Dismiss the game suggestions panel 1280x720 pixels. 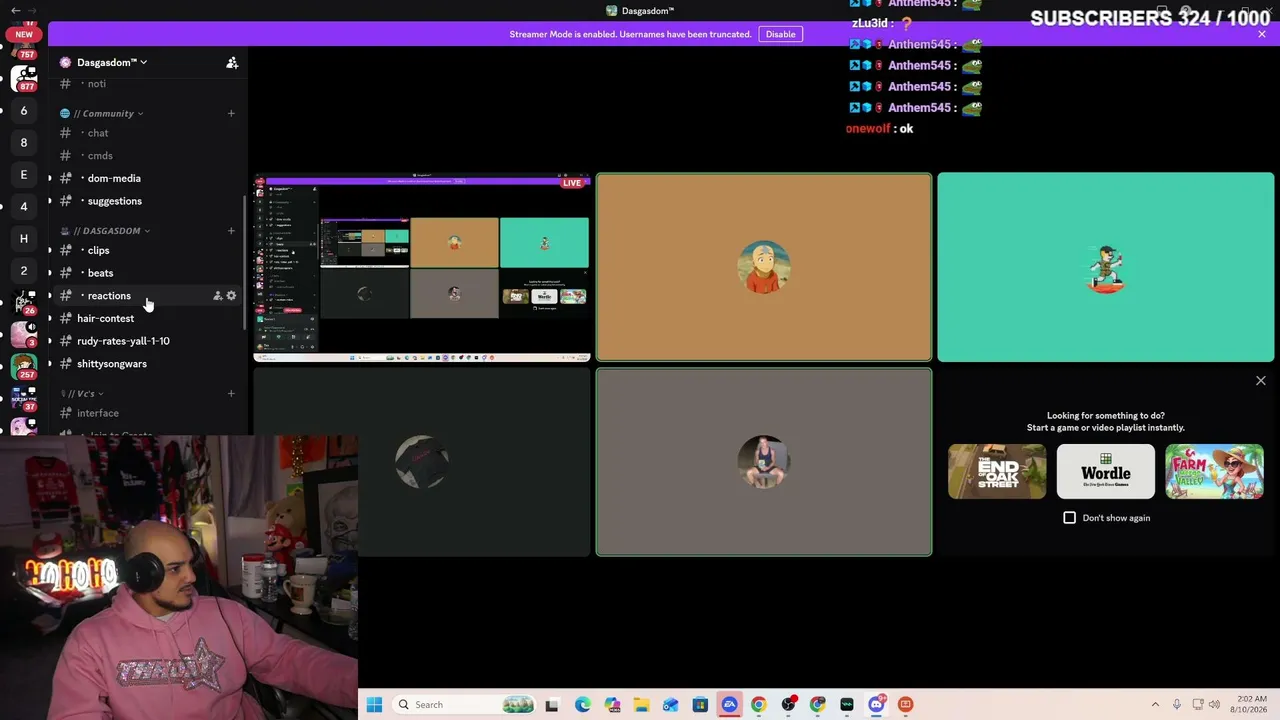click(x=1260, y=381)
